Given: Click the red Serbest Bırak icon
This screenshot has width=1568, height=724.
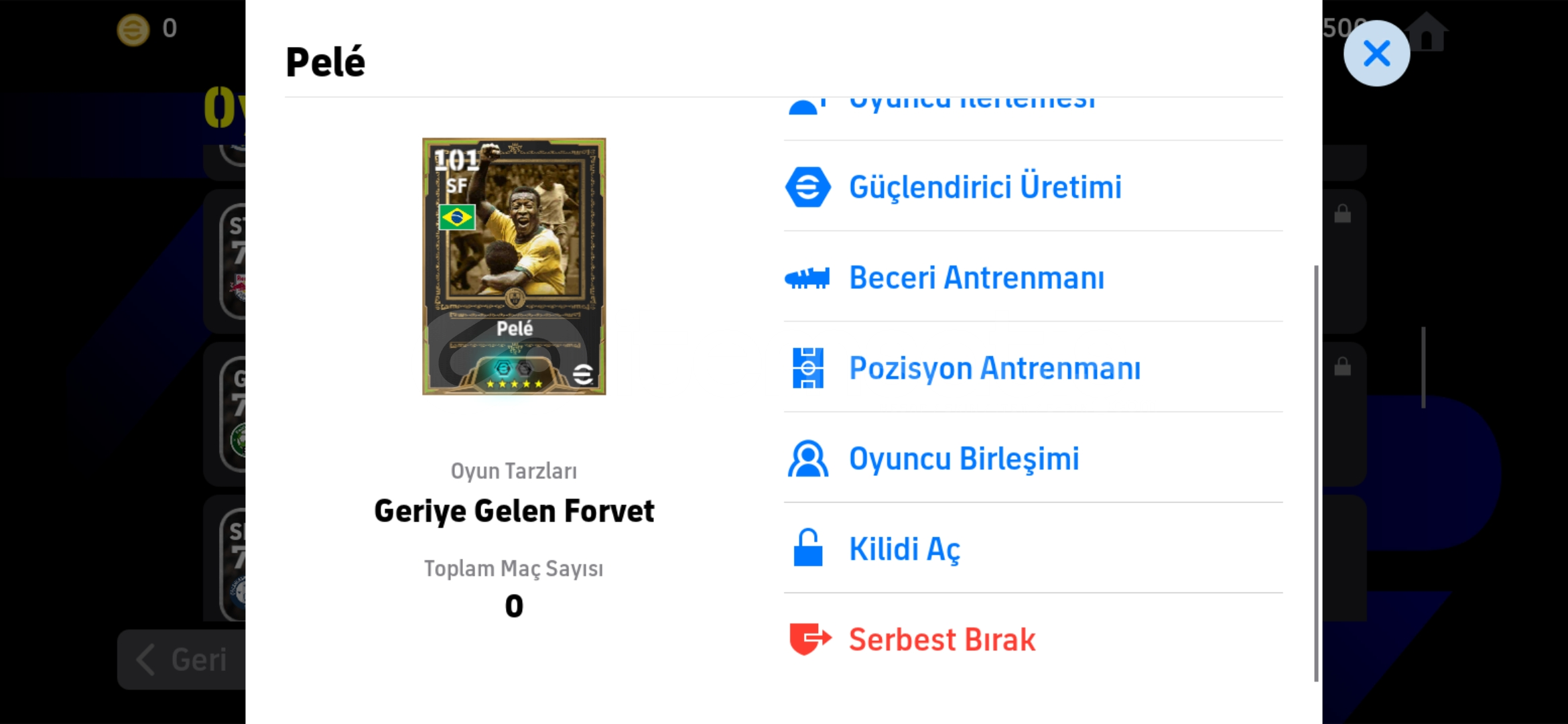Looking at the screenshot, I should coord(810,639).
